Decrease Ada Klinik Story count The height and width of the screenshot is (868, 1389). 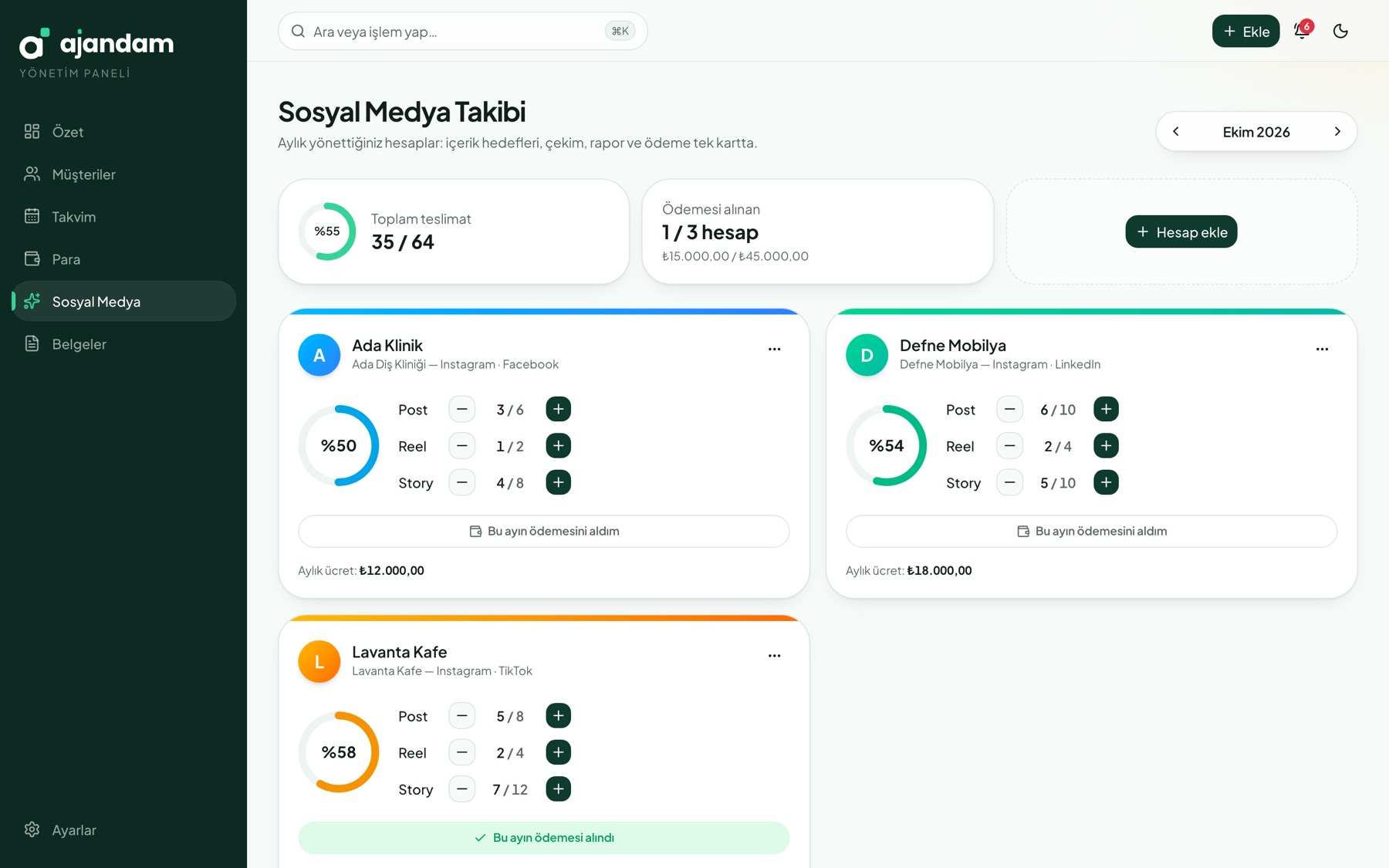coord(461,482)
